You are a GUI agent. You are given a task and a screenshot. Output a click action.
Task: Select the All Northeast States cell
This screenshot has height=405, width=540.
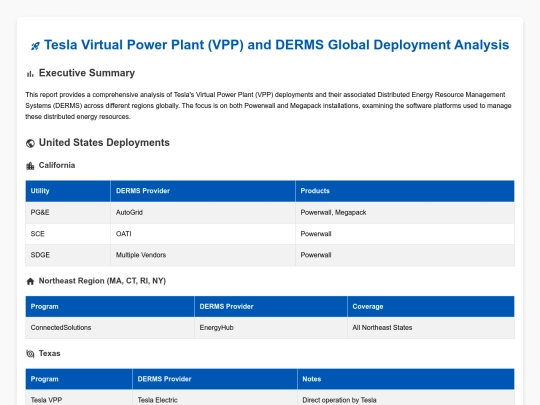431,328
